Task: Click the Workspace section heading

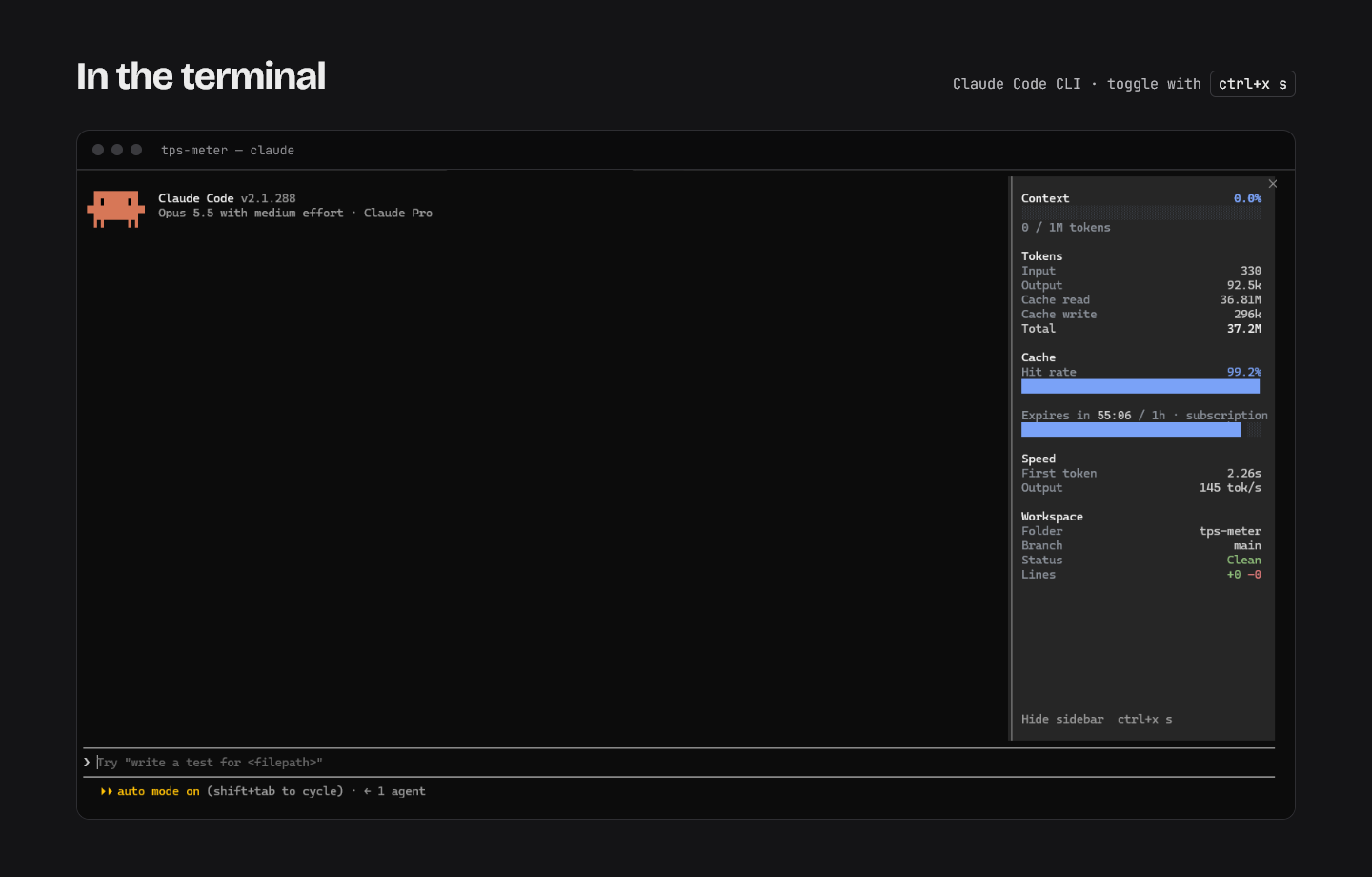Action: 1052,517
